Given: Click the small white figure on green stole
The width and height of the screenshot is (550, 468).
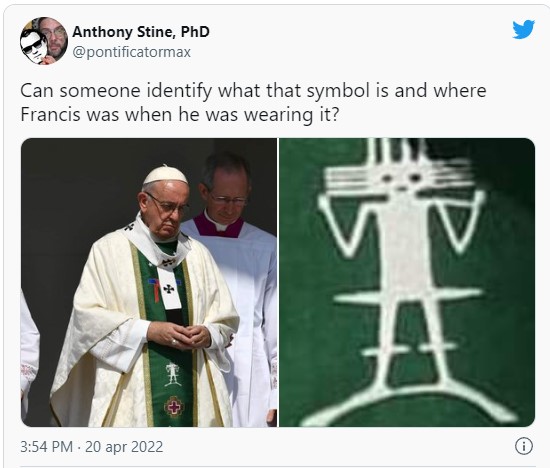Looking at the screenshot, I should coord(173,374).
